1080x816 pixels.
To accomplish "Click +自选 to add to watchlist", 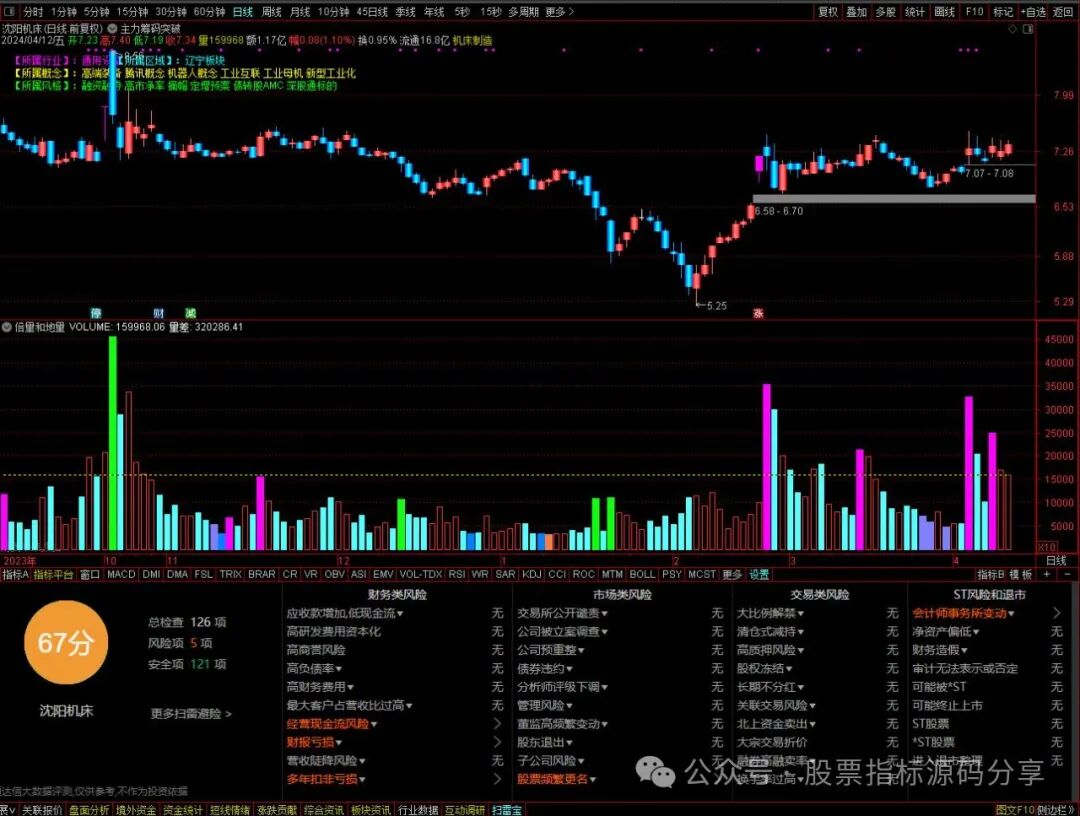I will pyautogui.click(x=1032, y=12).
